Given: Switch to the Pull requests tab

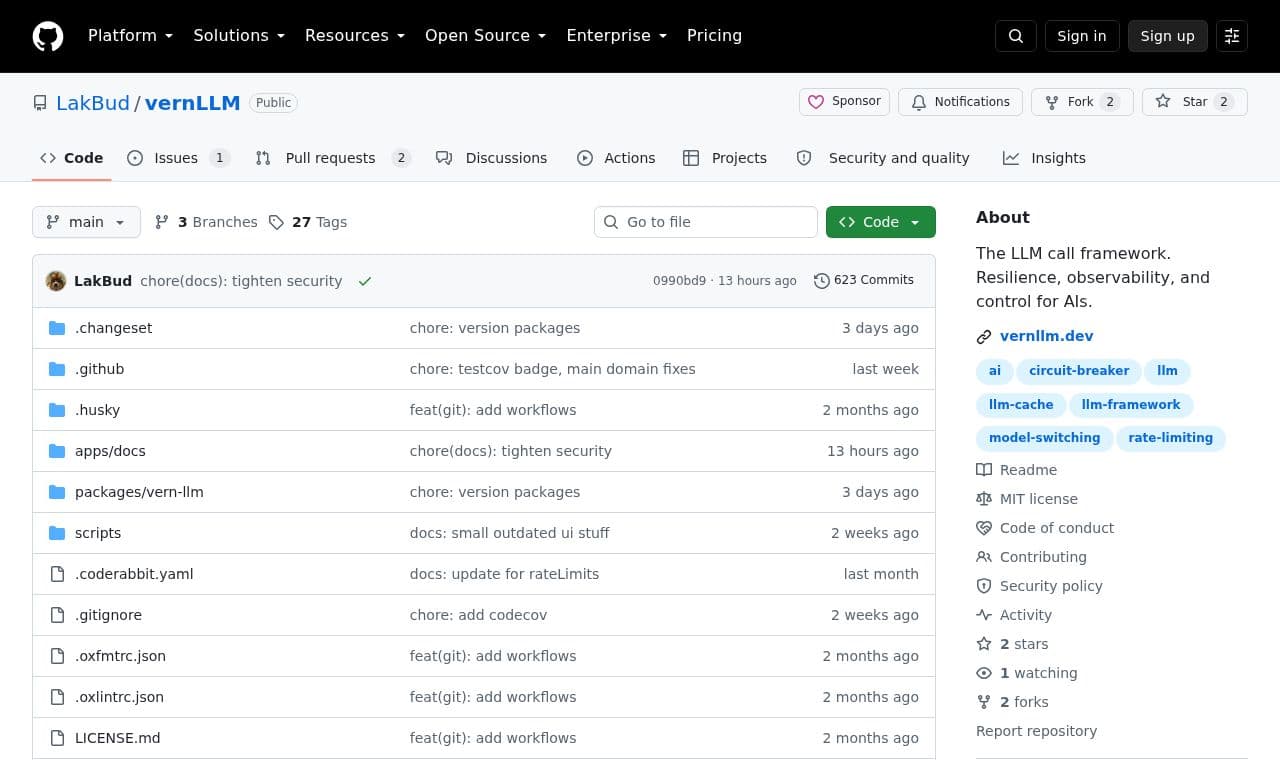Looking at the screenshot, I should pyautogui.click(x=333, y=158).
